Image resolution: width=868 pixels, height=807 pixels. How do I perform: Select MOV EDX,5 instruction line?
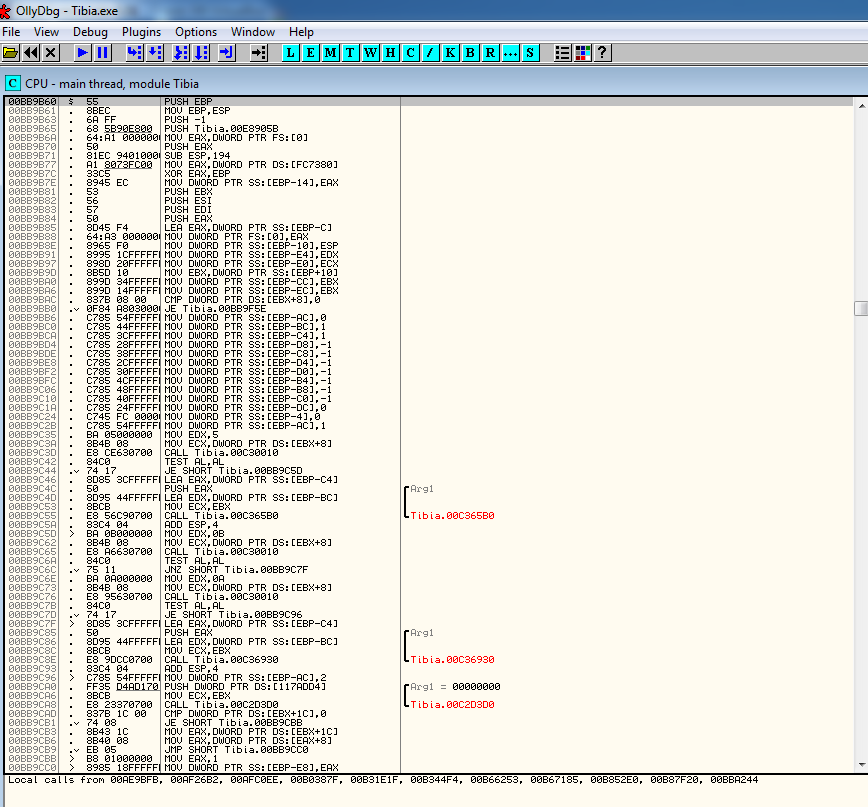click(x=191, y=435)
